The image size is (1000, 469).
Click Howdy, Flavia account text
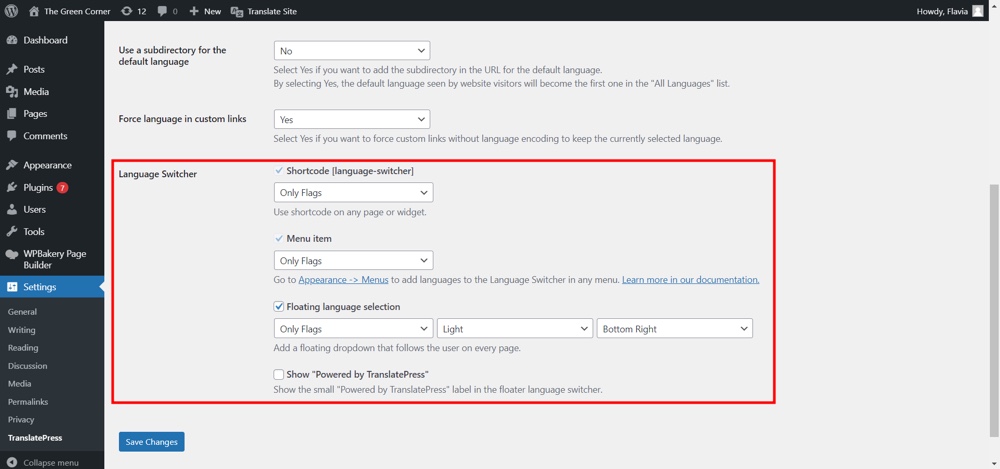click(942, 11)
